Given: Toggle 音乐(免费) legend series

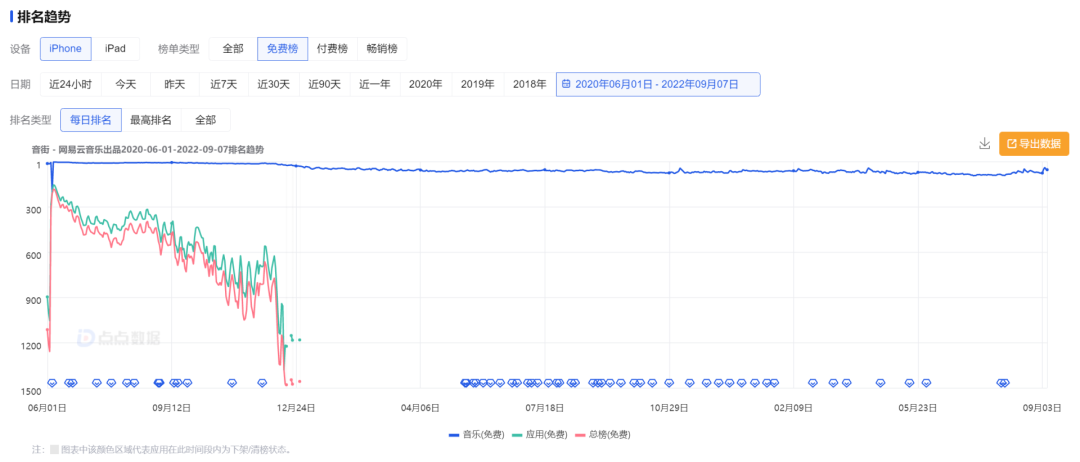Looking at the screenshot, I should pos(476,434).
